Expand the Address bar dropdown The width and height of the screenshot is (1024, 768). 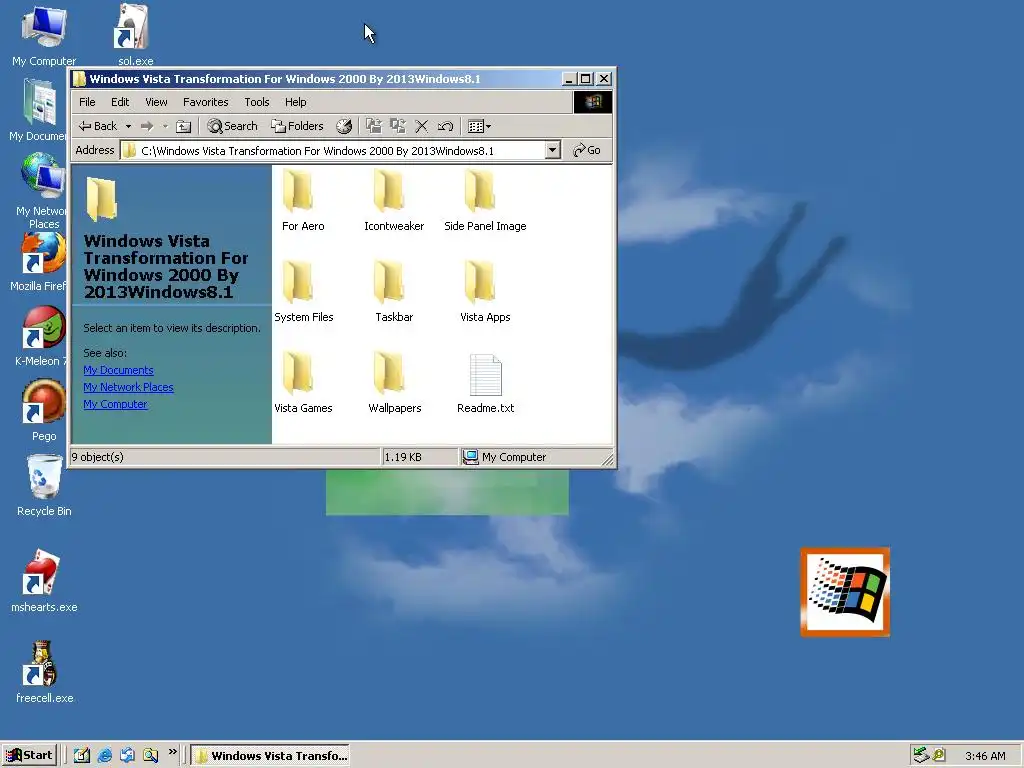pos(552,150)
